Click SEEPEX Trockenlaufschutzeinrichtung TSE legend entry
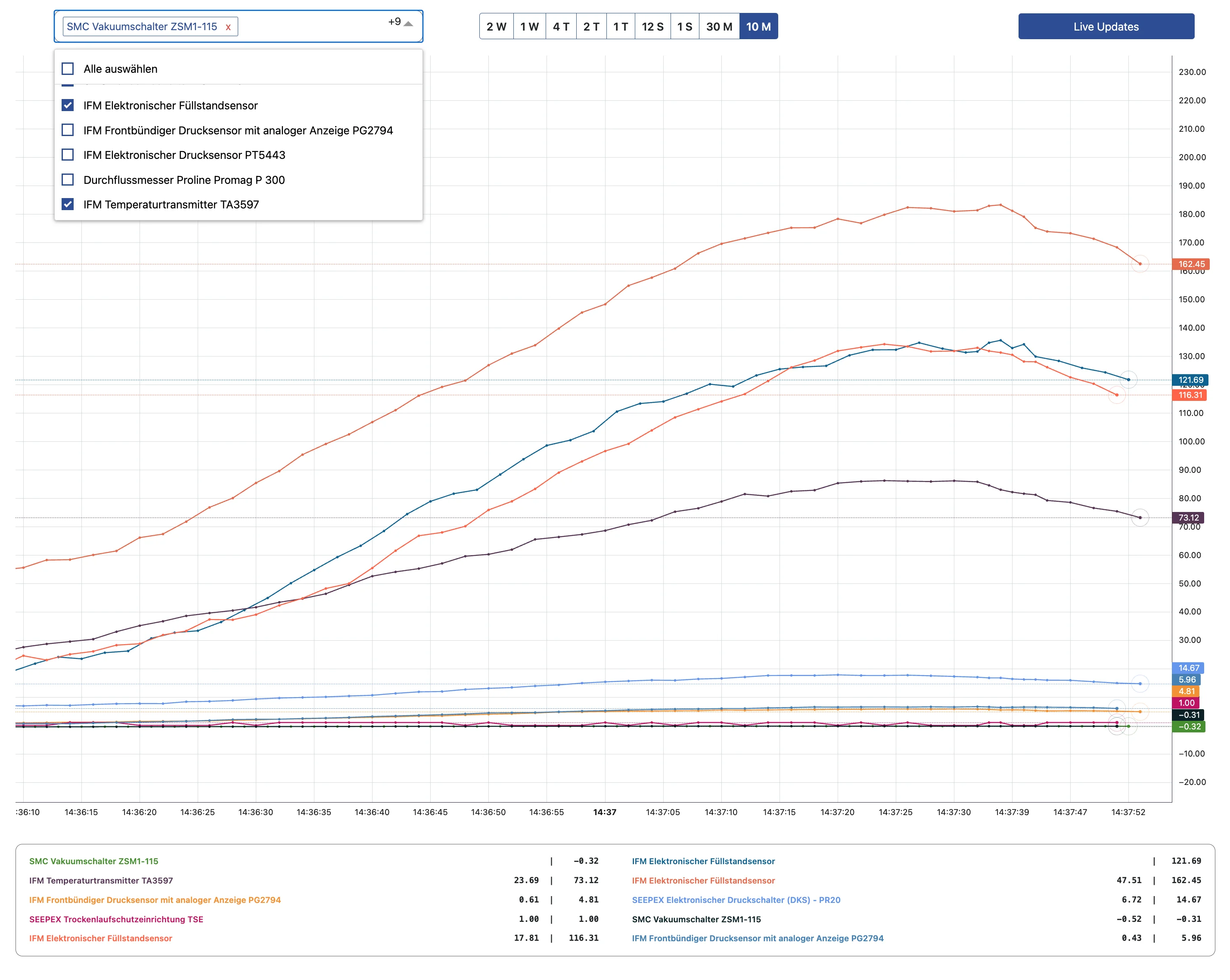The image size is (1230, 980). coord(116,919)
